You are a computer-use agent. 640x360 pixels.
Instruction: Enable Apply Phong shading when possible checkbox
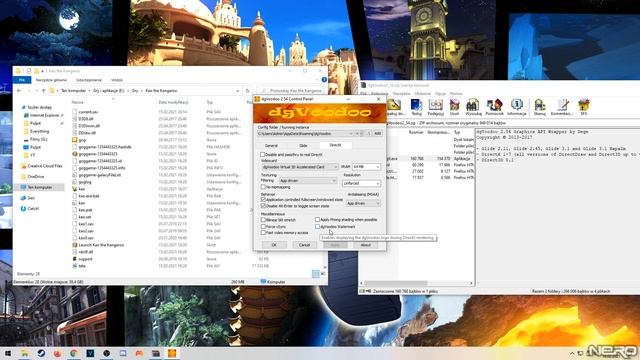click(318, 220)
